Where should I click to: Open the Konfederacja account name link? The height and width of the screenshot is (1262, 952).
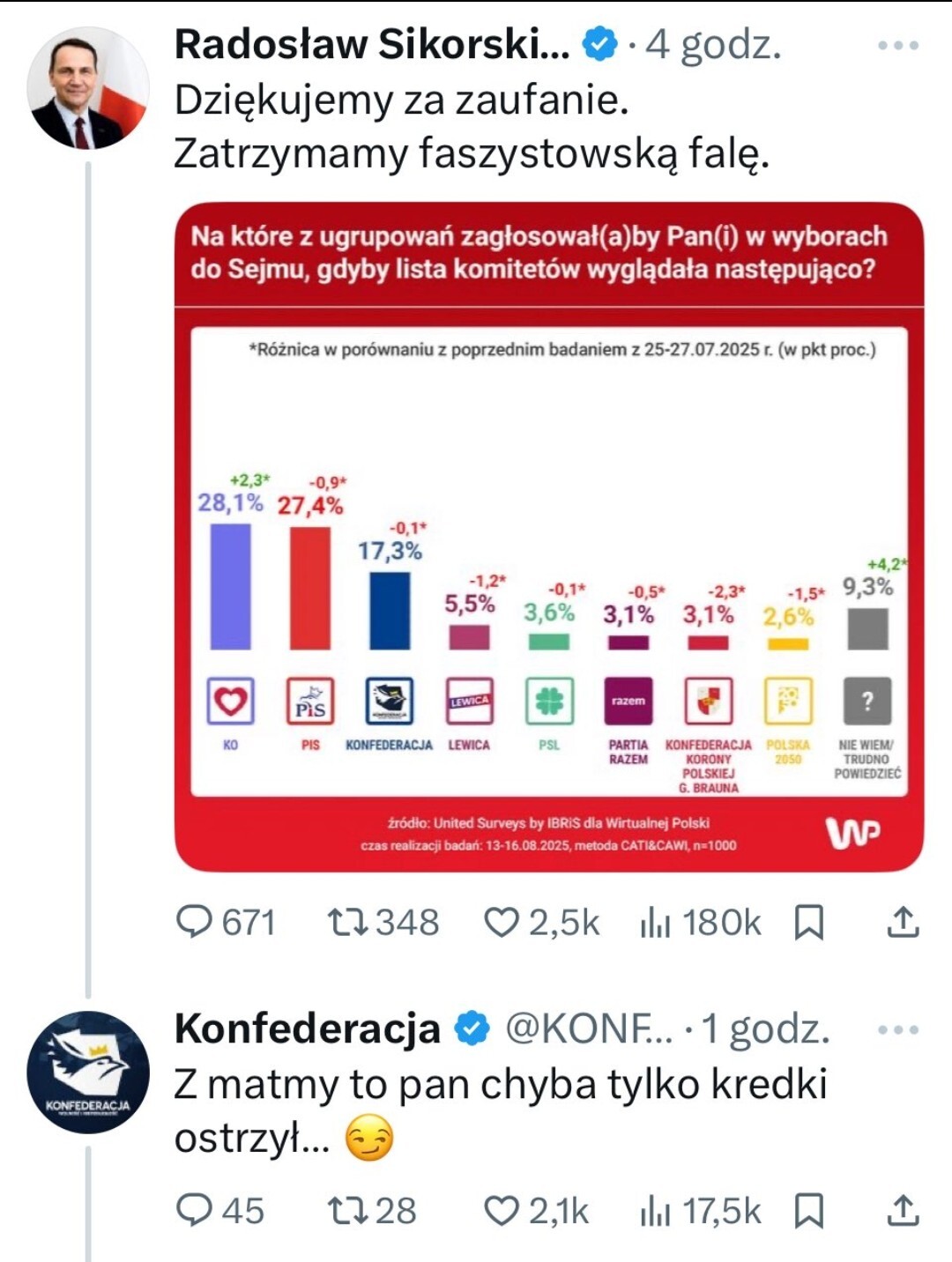(x=307, y=1028)
